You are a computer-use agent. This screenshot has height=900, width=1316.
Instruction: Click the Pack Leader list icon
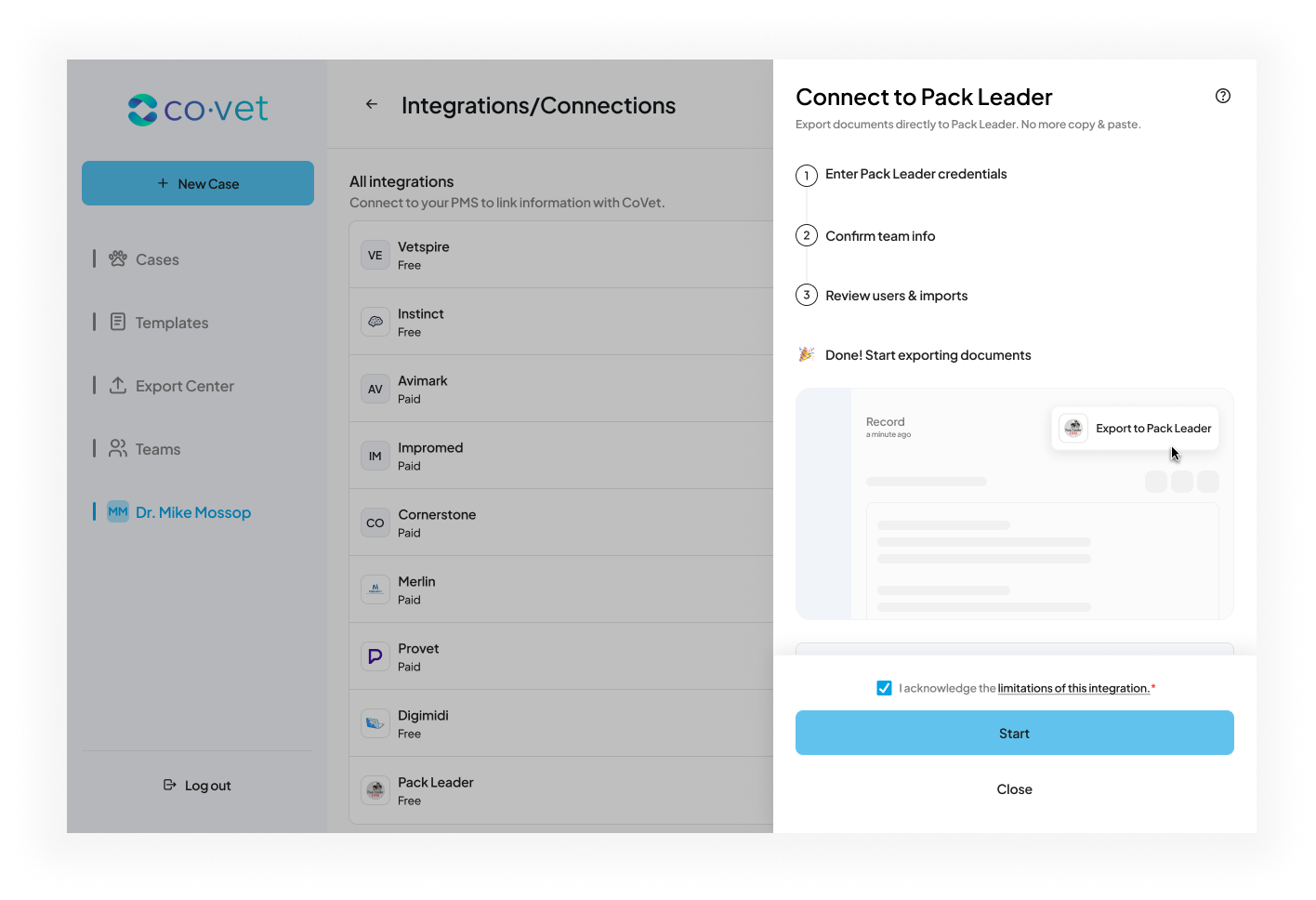375,790
